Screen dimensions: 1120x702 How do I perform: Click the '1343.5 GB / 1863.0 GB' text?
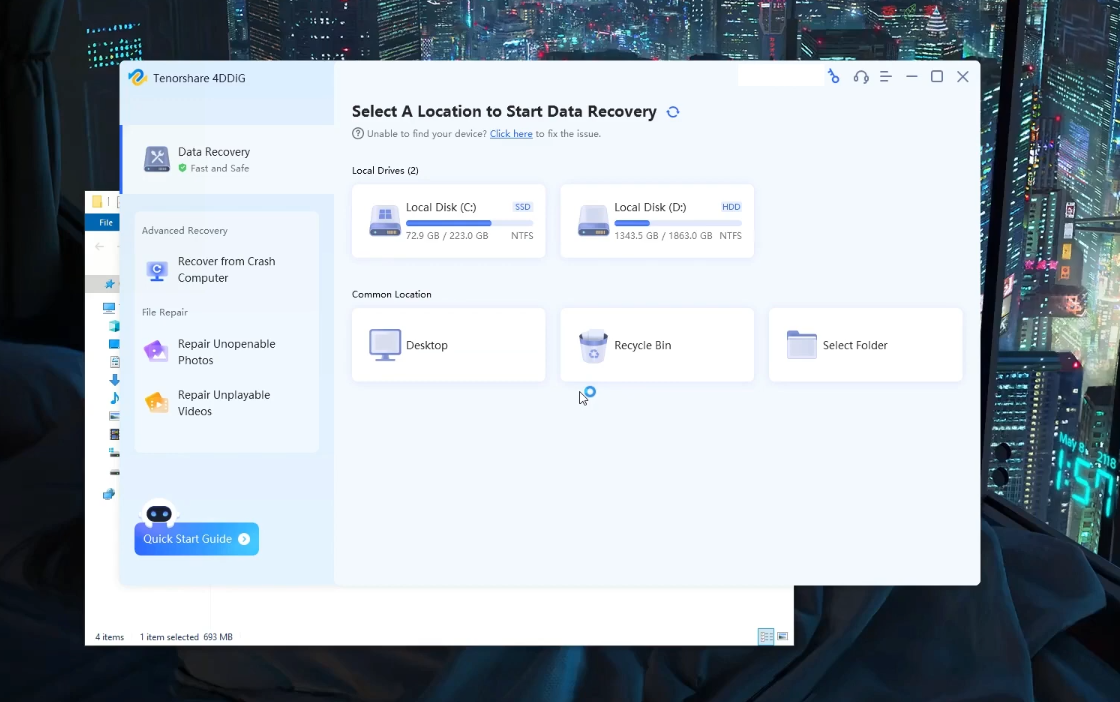(663, 236)
